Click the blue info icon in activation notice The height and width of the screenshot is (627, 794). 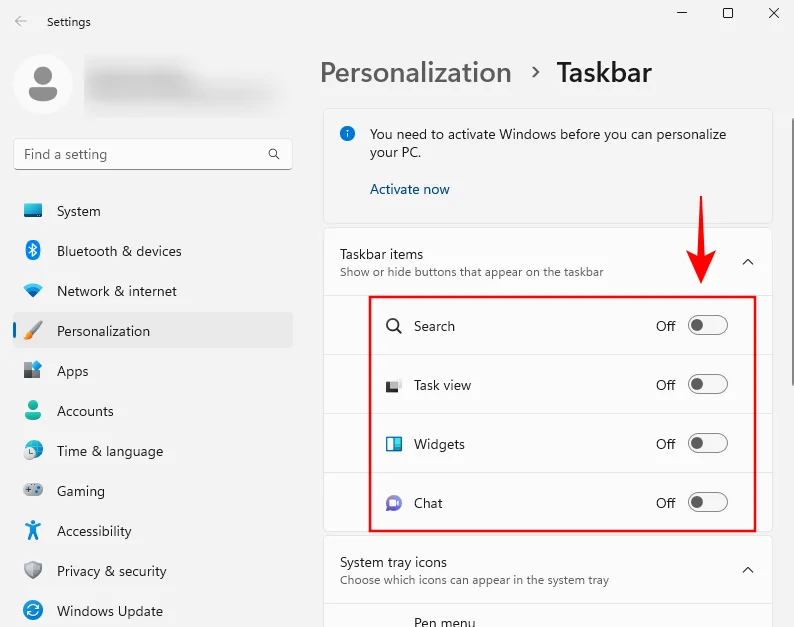tap(347, 134)
